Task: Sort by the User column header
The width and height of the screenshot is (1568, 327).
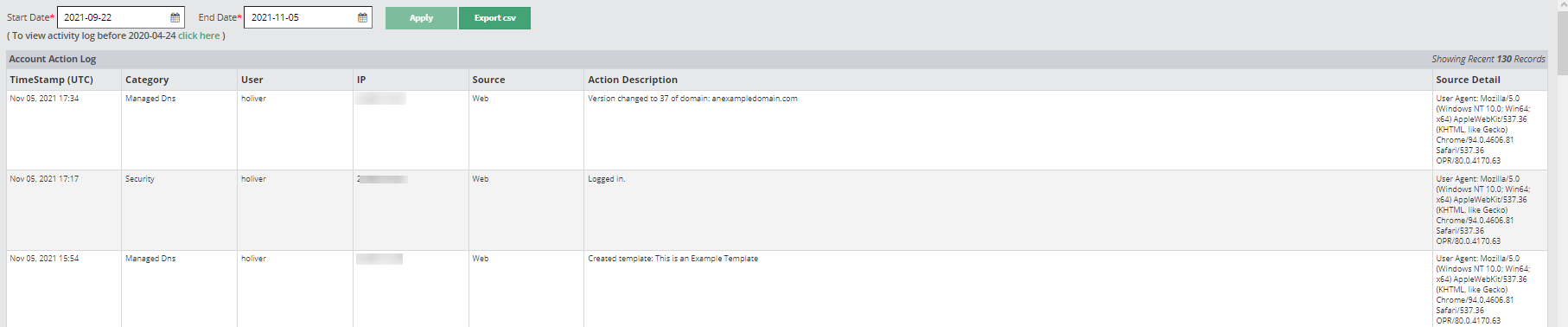Action: 252,80
